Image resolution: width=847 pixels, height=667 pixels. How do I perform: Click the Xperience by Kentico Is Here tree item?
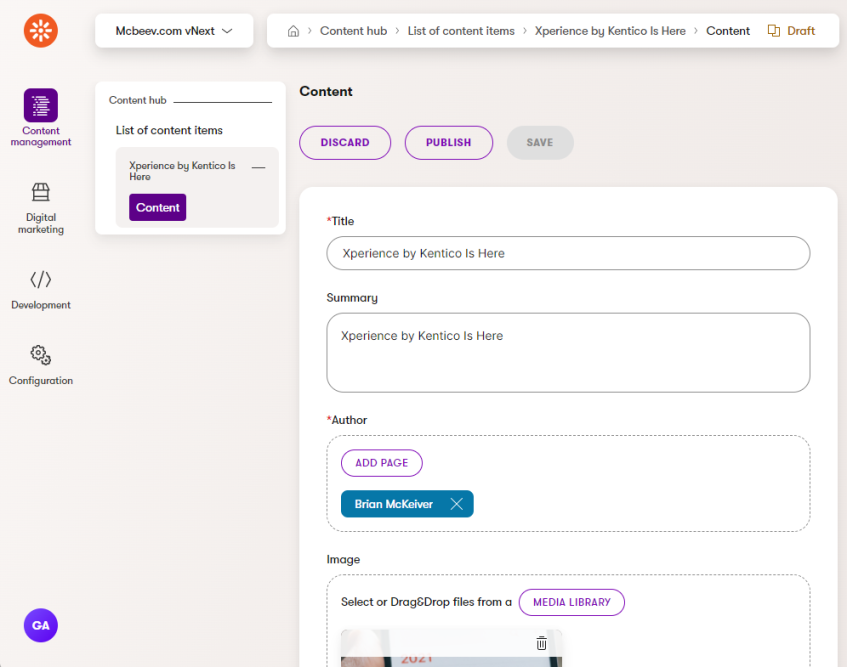(182, 171)
